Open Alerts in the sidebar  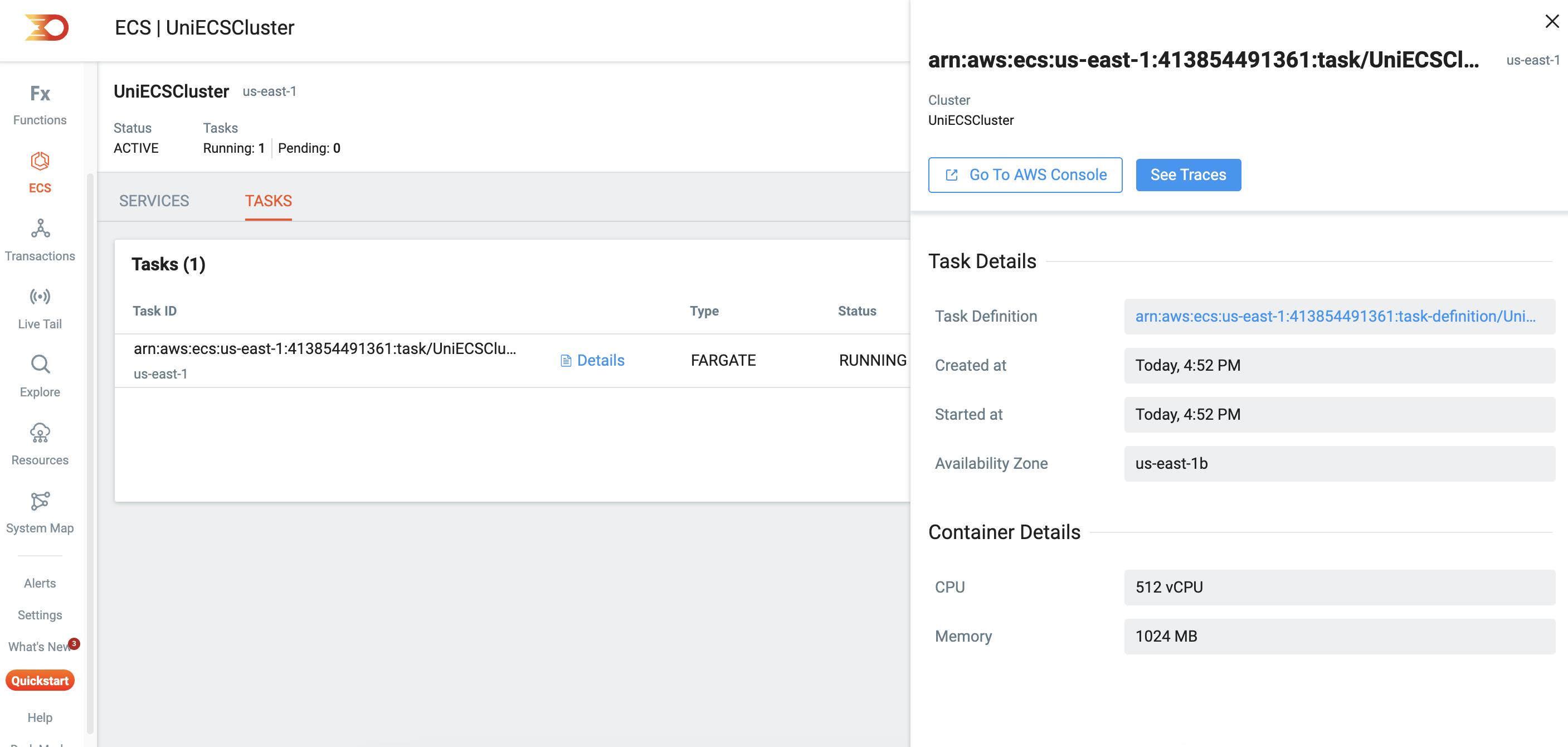[x=40, y=583]
